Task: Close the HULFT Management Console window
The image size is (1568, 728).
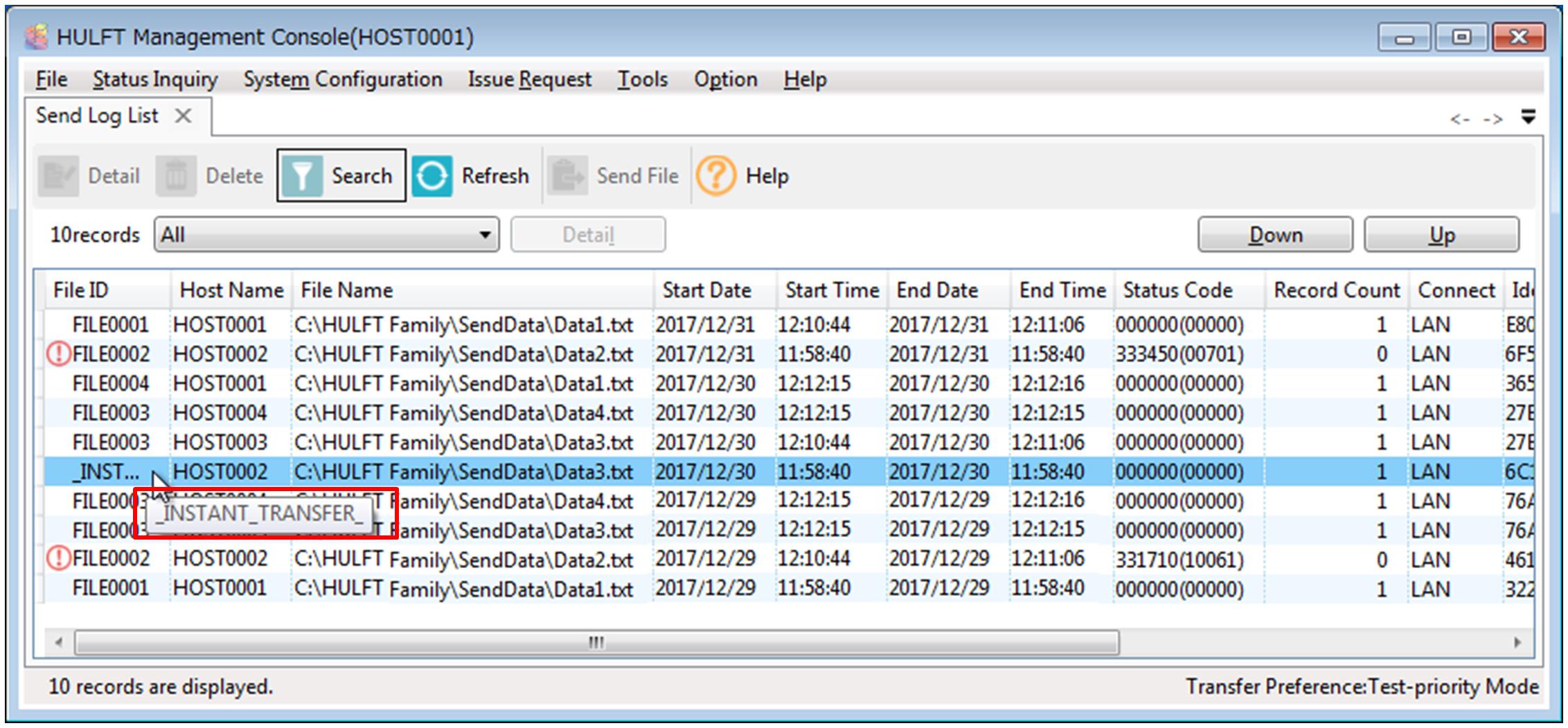Action: click(1519, 37)
